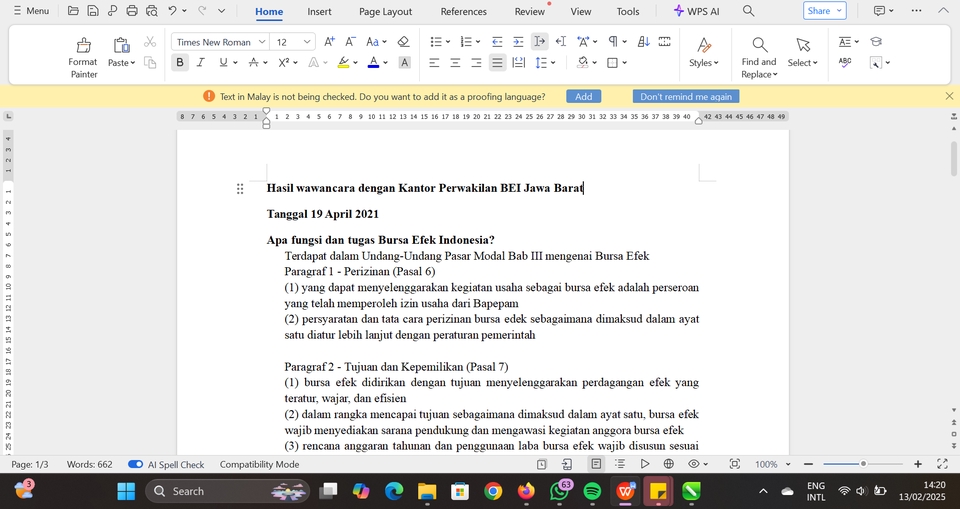Run spell check with the ABC icon
Screen dimensions: 960x509
845,62
